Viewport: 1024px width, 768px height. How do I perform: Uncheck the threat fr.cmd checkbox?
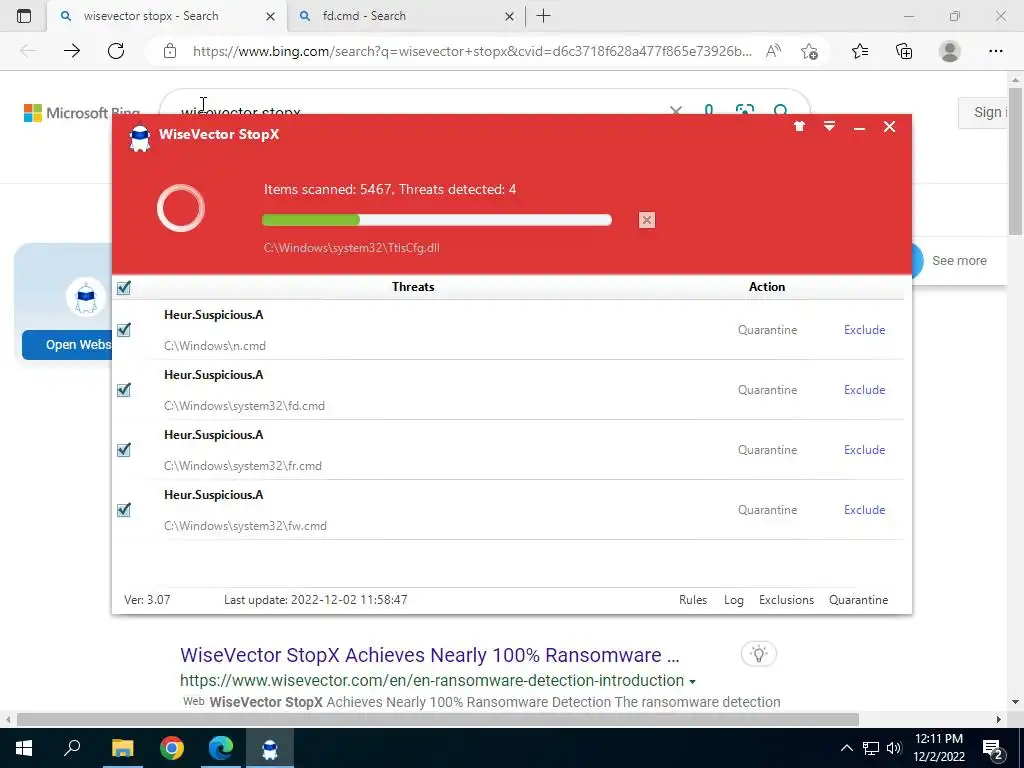123,450
